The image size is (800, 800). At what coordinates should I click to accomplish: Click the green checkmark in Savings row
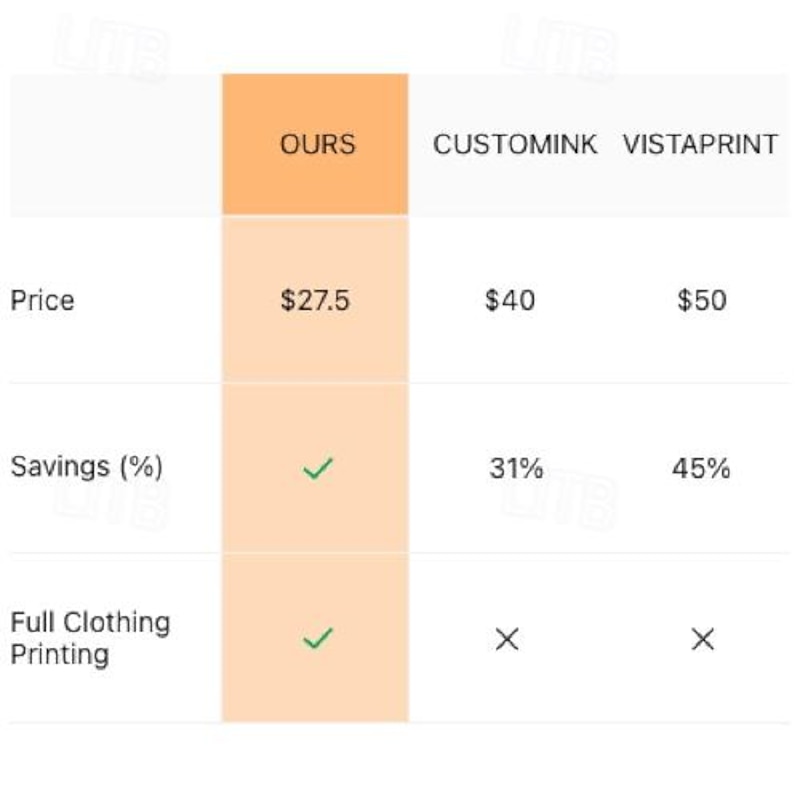tap(317, 468)
